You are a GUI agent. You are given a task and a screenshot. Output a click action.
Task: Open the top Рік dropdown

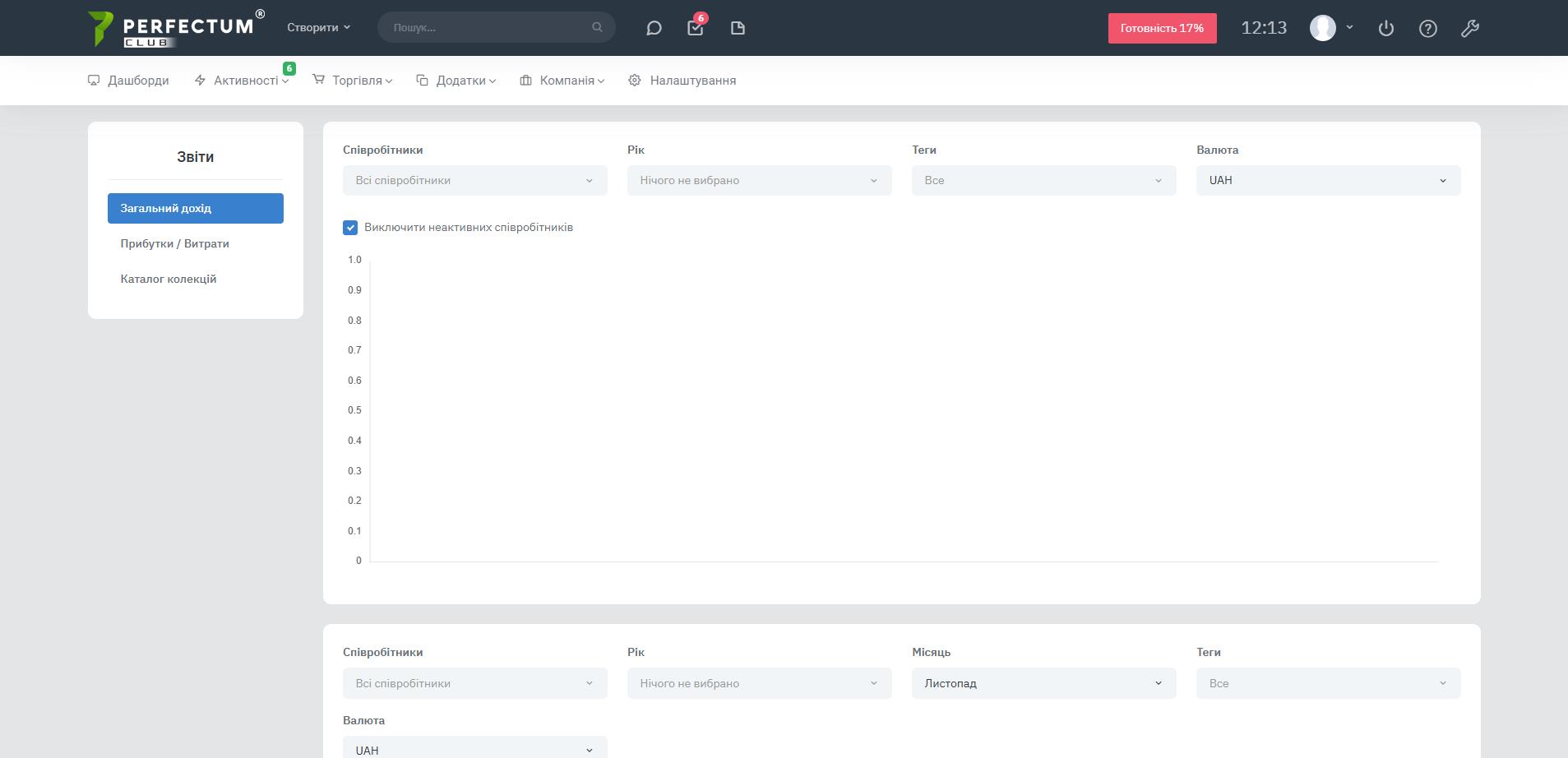coord(759,181)
